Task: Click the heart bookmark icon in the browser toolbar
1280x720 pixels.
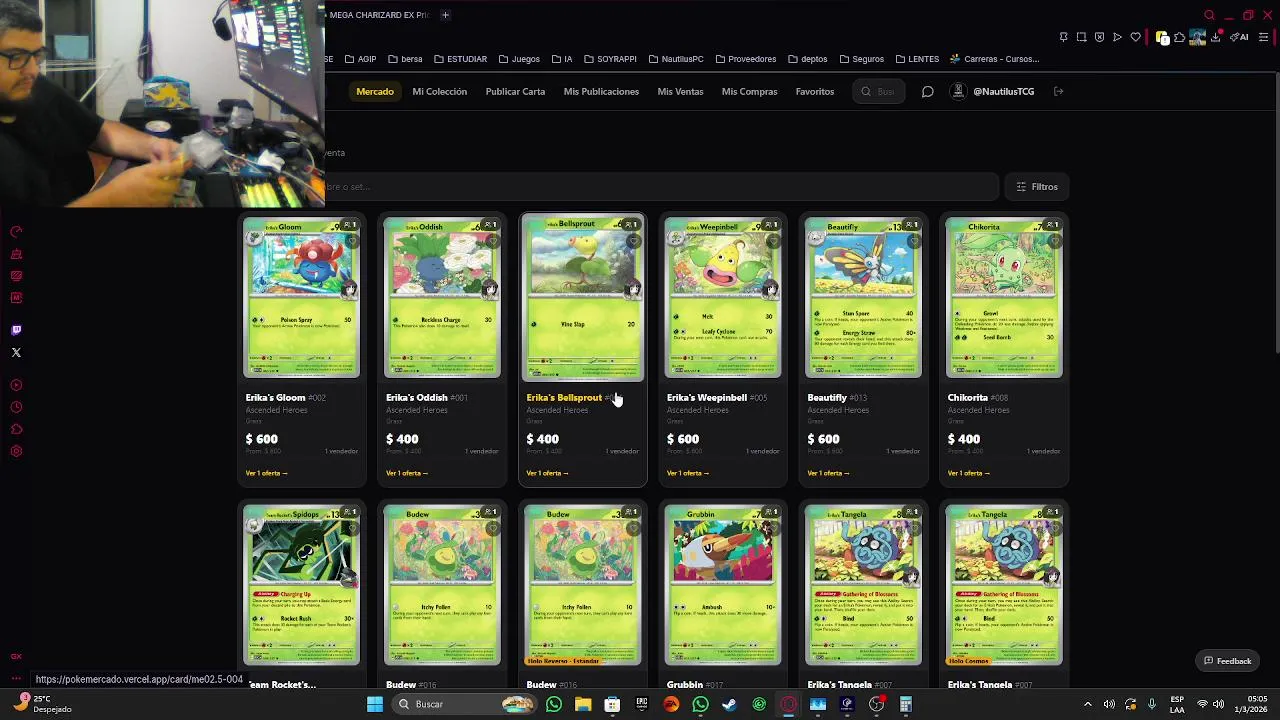Action: point(1135,37)
